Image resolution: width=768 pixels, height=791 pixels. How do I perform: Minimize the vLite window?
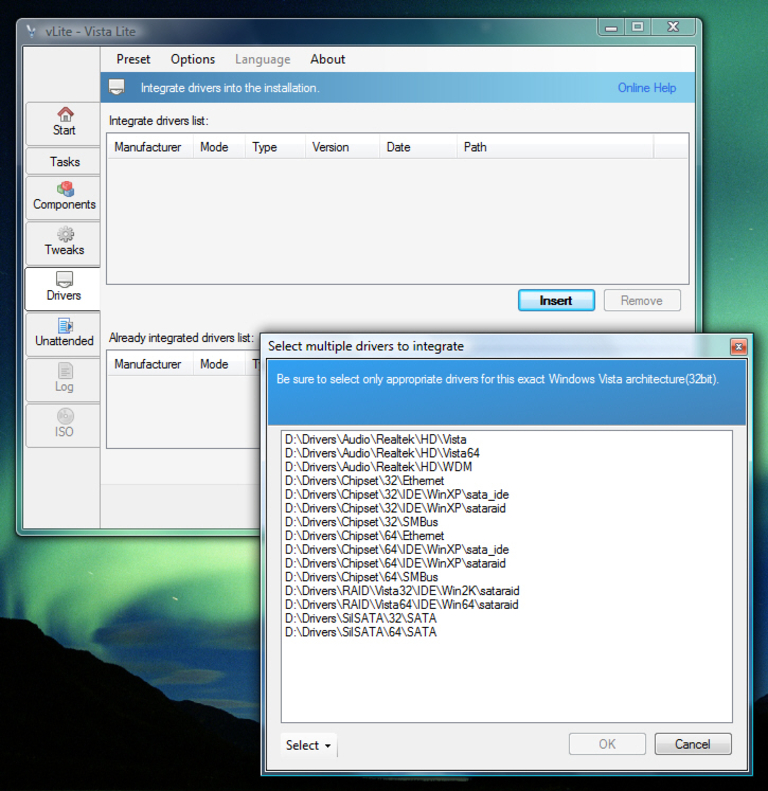coord(611,27)
